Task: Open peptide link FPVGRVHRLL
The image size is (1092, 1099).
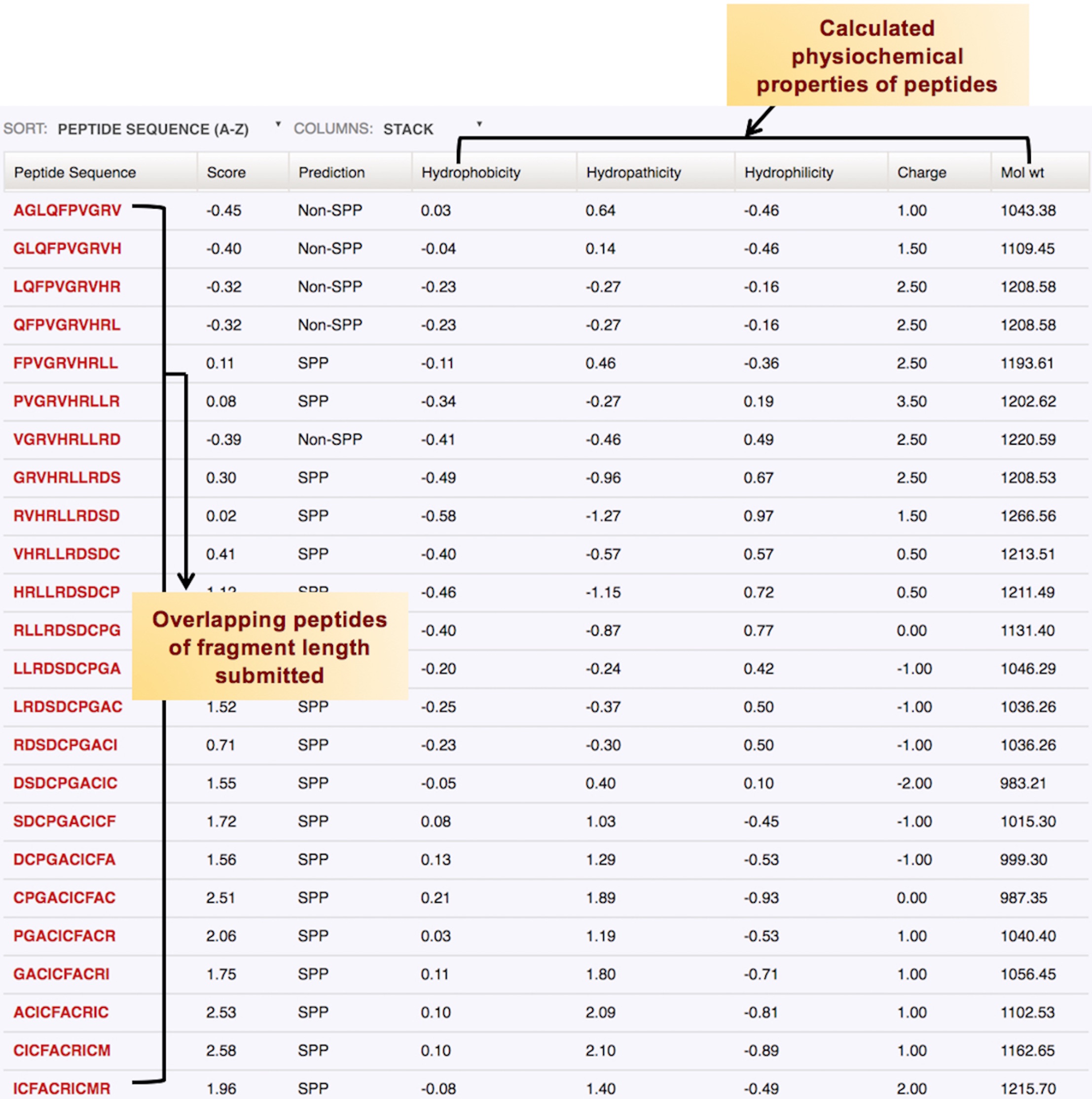Action: click(x=66, y=363)
